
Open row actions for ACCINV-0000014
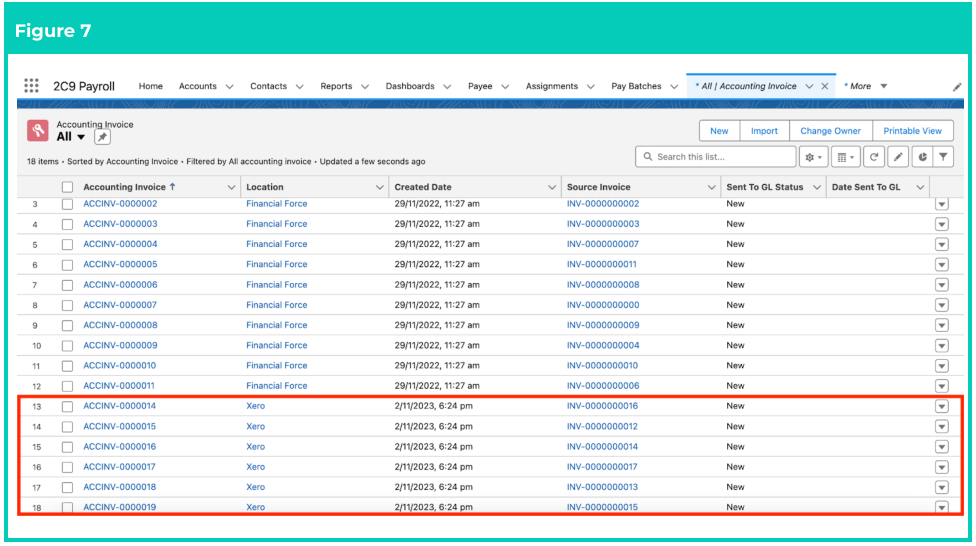[942, 407]
